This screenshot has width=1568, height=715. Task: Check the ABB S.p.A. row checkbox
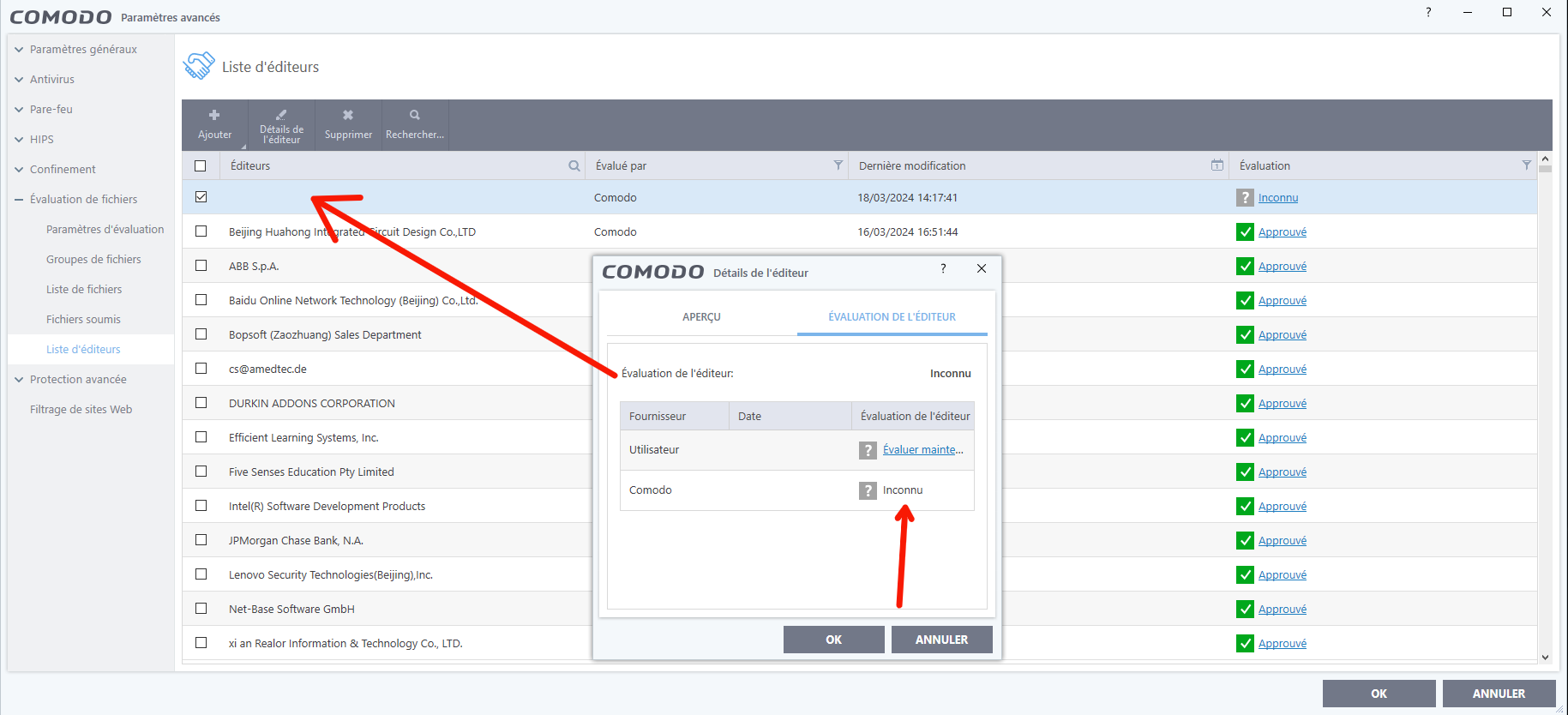coord(201,266)
